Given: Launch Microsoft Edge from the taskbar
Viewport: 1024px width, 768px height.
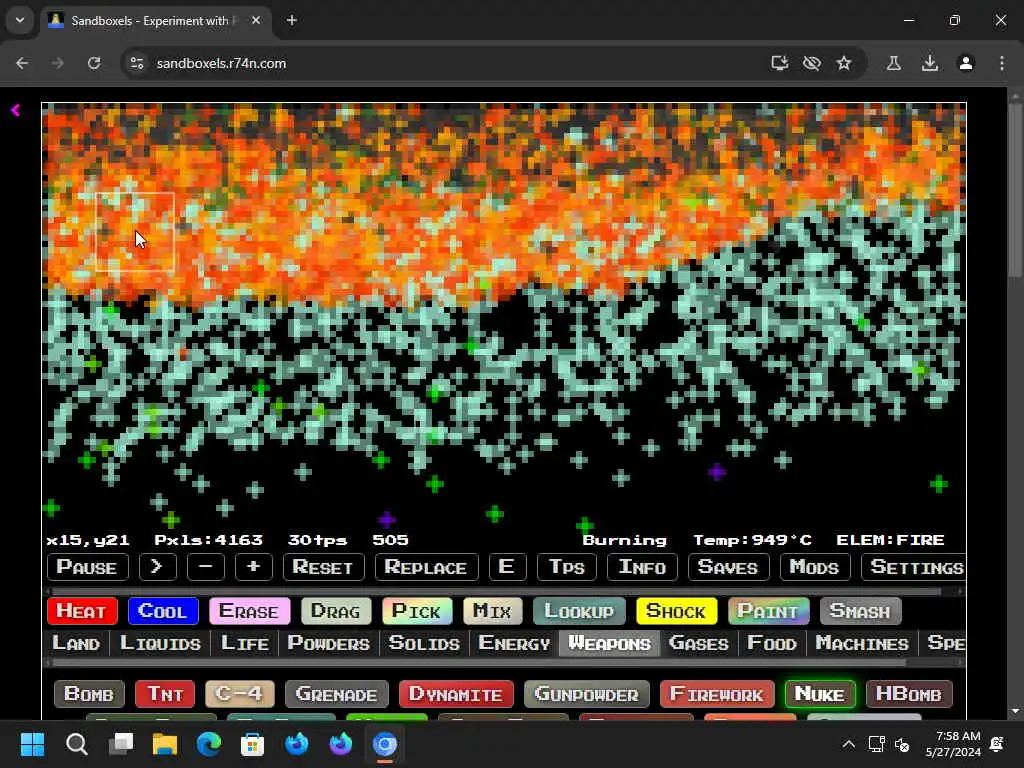Looking at the screenshot, I should tap(209, 744).
